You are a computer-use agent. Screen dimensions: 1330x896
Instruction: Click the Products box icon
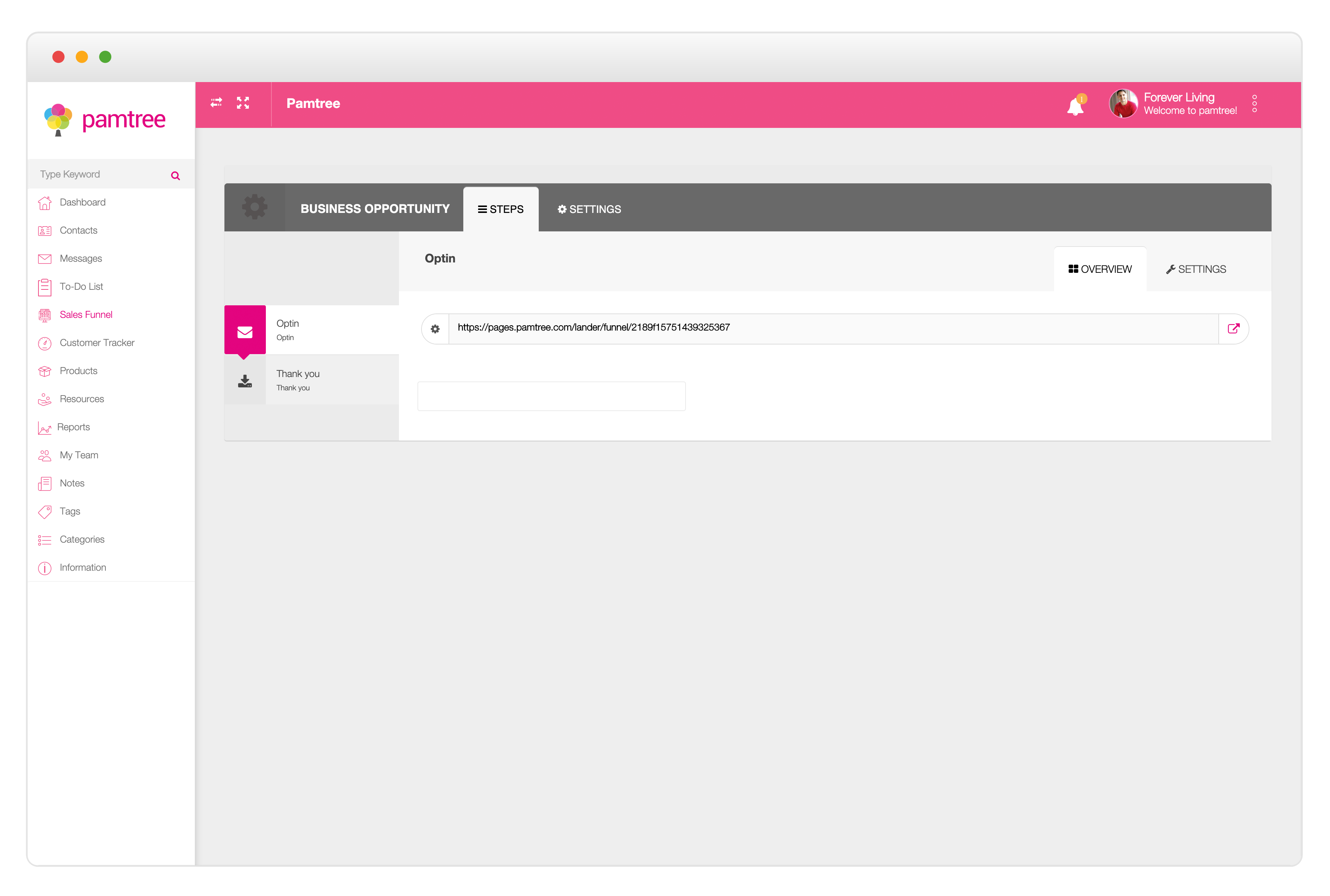point(45,371)
